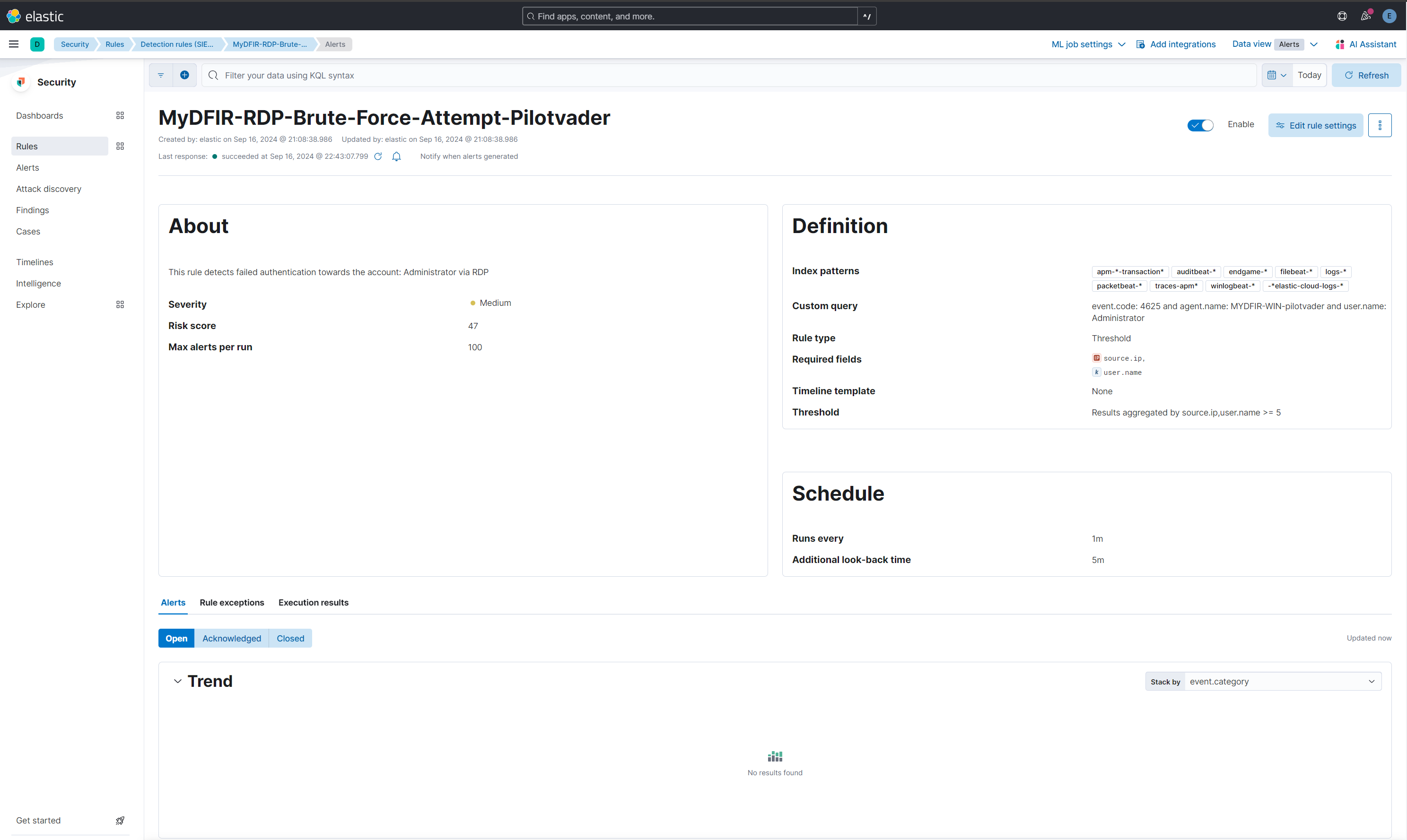This screenshot has height=840, width=1407.
Task: Open the rule's vertical three-dot actions menu
Action: pyautogui.click(x=1380, y=124)
